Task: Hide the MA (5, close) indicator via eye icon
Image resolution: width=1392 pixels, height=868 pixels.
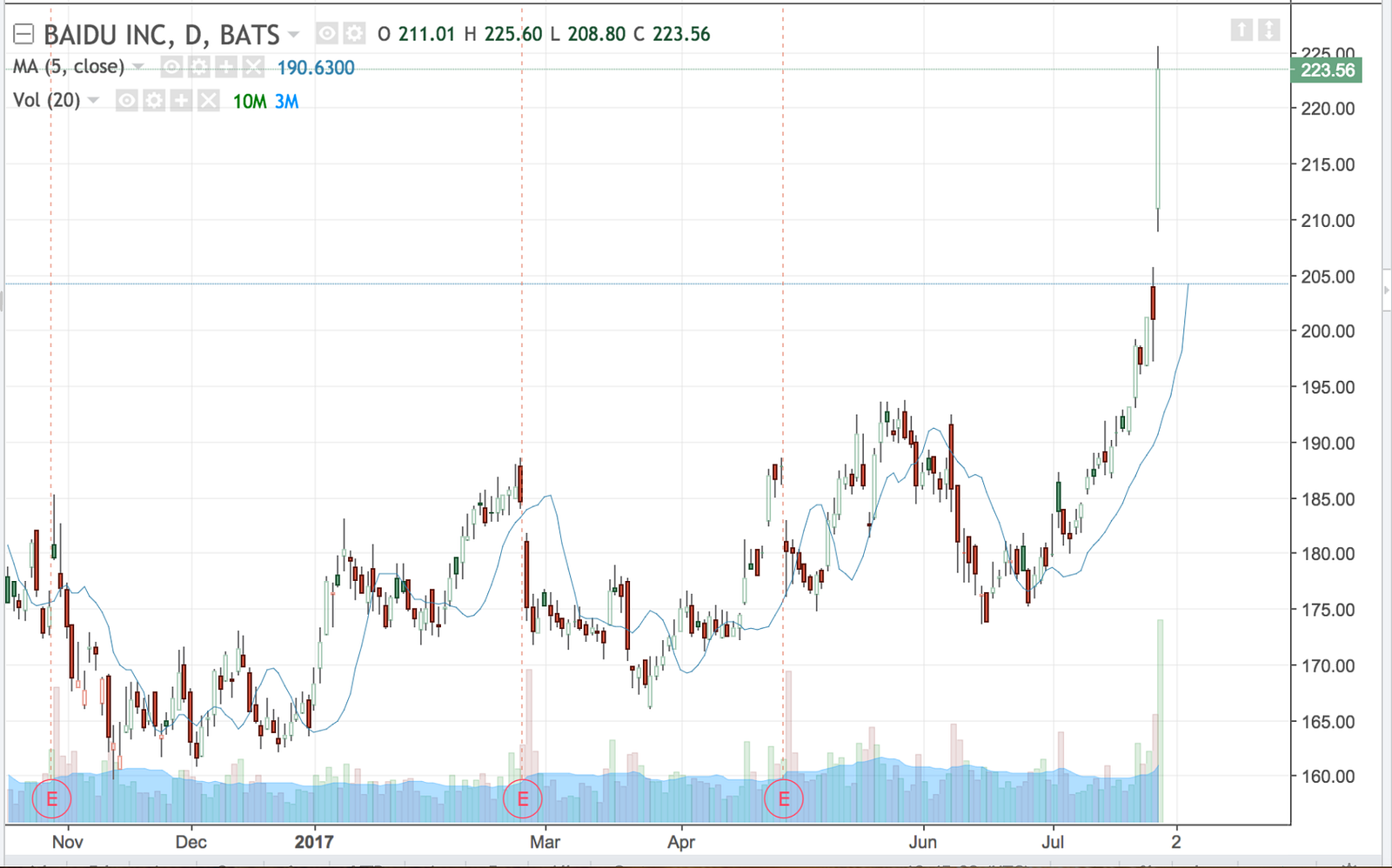Action: click(171, 67)
